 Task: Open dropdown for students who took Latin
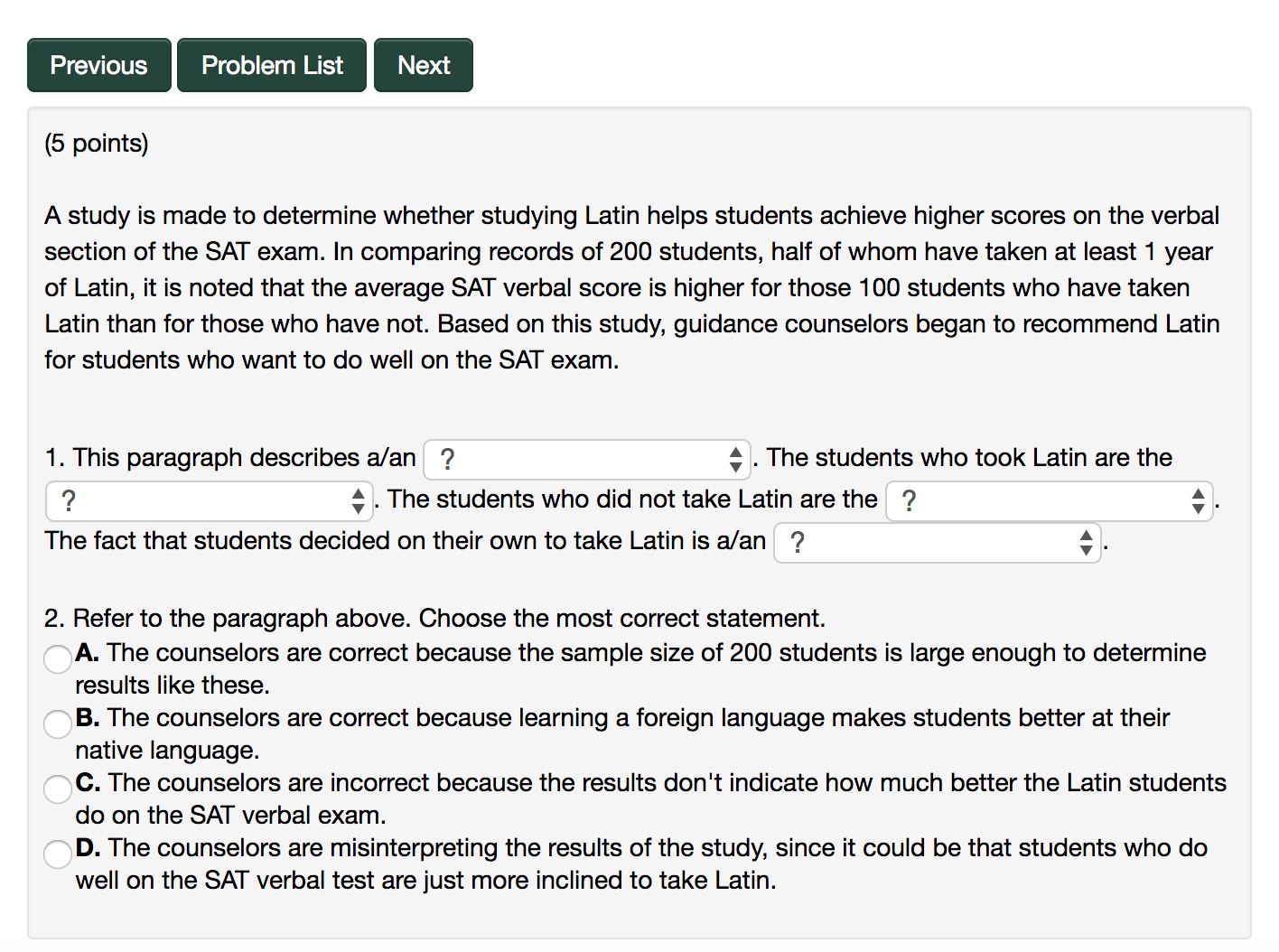pyautogui.click(x=209, y=501)
